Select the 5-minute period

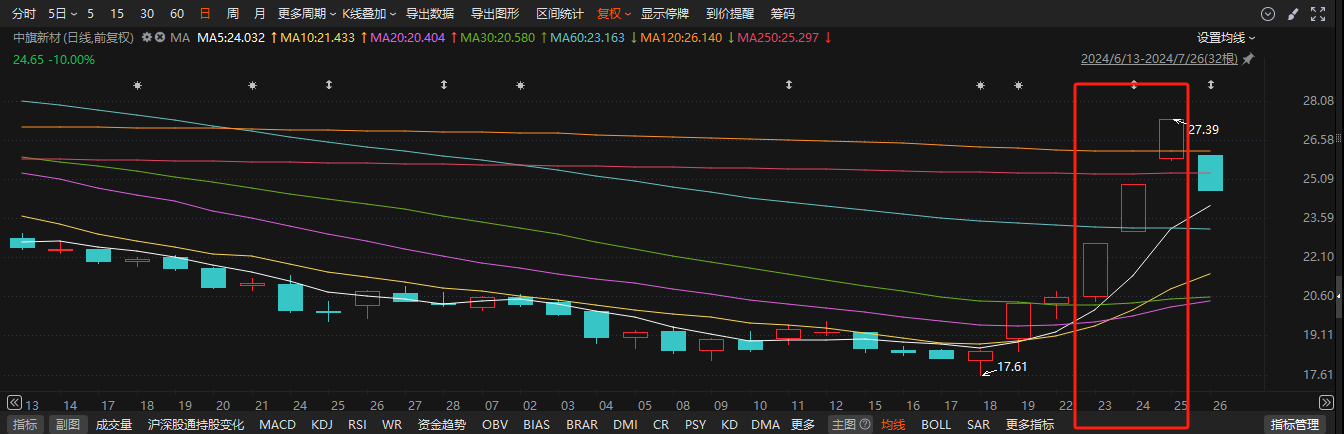(x=91, y=14)
